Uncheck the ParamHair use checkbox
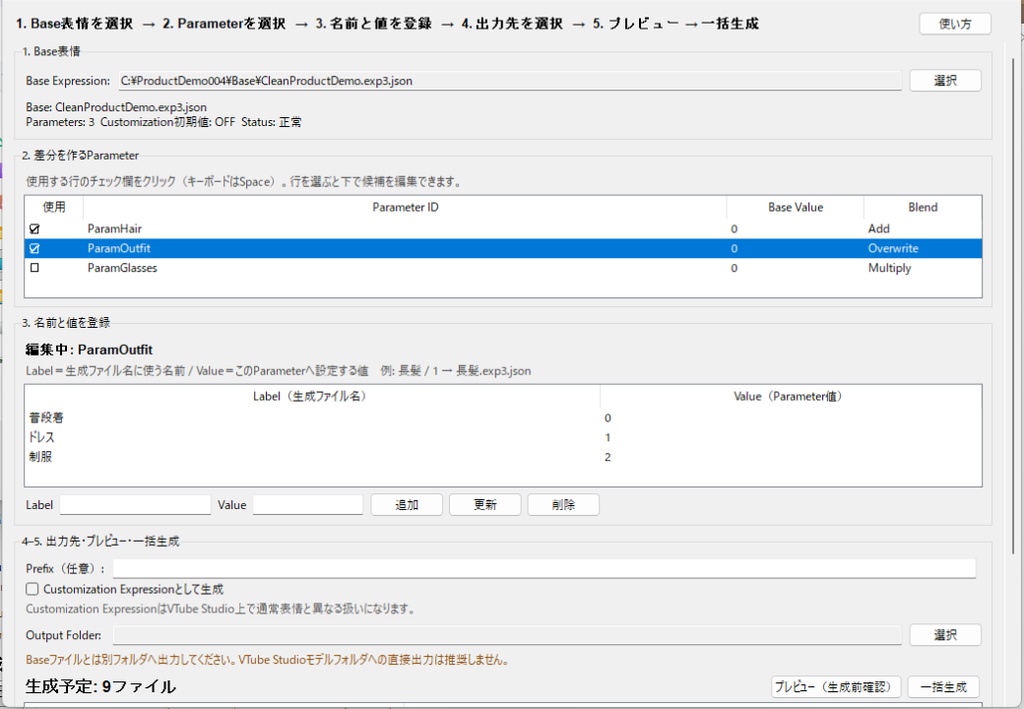The width and height of the screenshot is (1024, 709). tap(35, 228)
